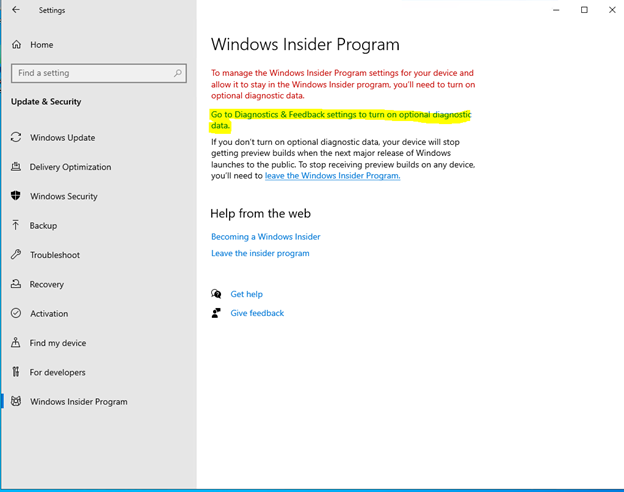Screen dimensions: 624x492
Task: Open Activation settings
Action: [49, 314]
